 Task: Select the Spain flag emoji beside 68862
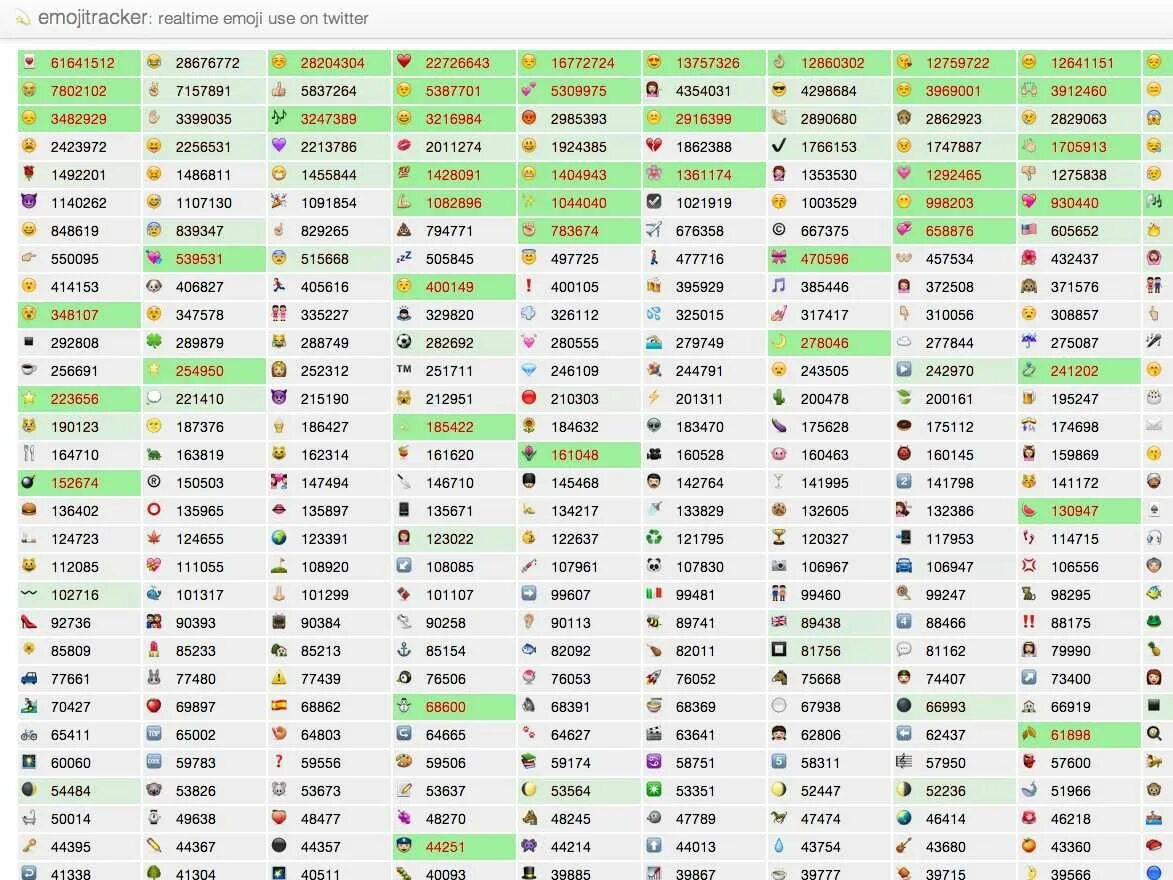[279, 706]
